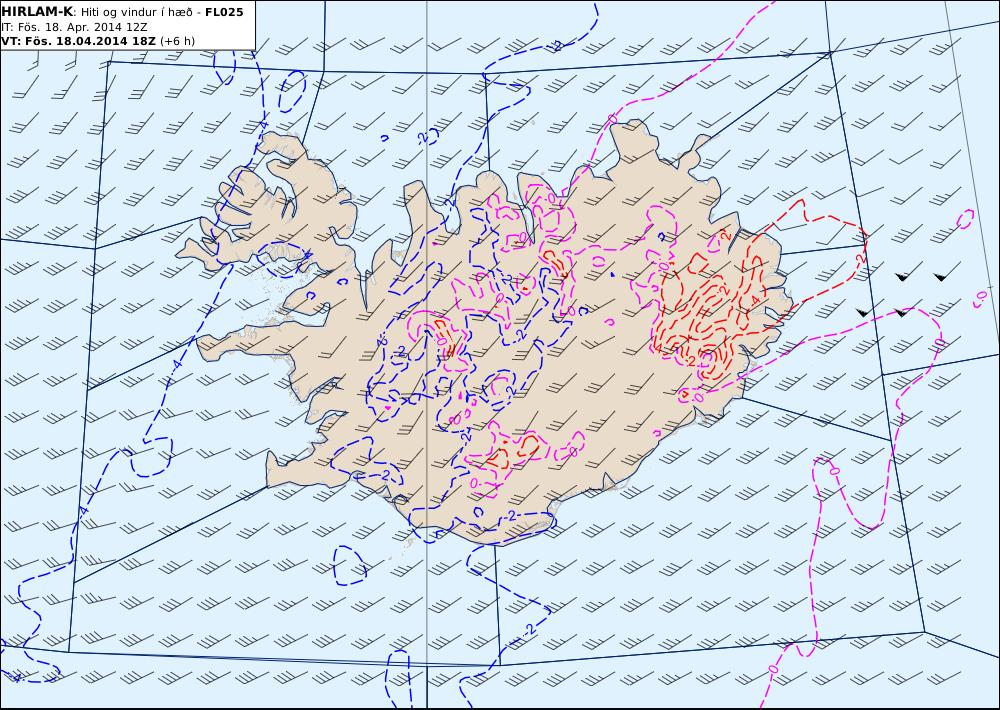
Task: Click the FL025 flight level label
Action: click(x=224, y=12)
